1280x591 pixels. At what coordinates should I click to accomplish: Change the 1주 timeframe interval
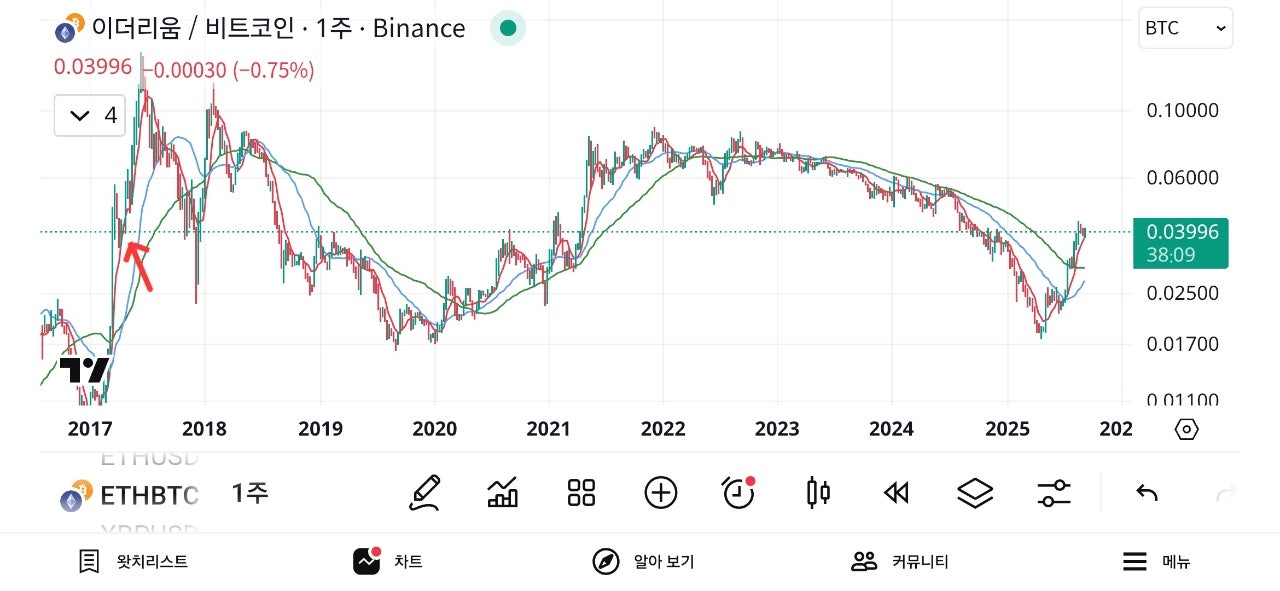250,493
